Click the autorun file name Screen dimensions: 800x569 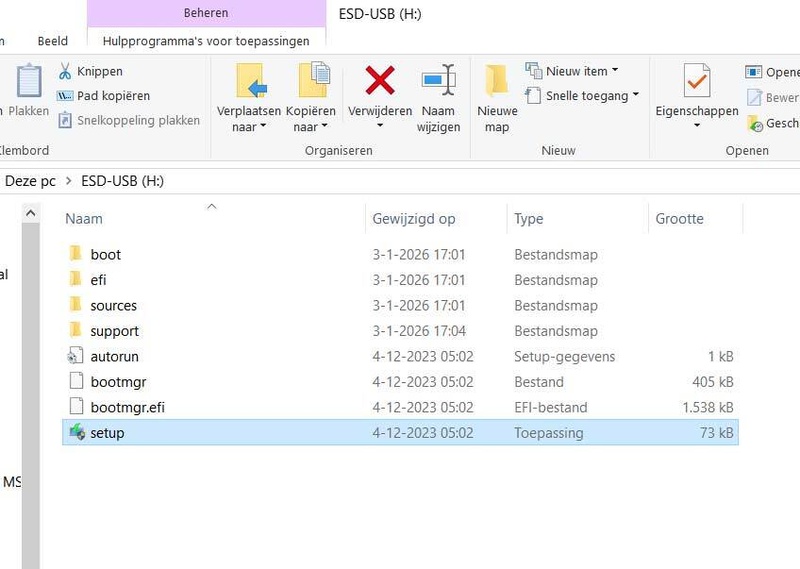pos(114,356)
